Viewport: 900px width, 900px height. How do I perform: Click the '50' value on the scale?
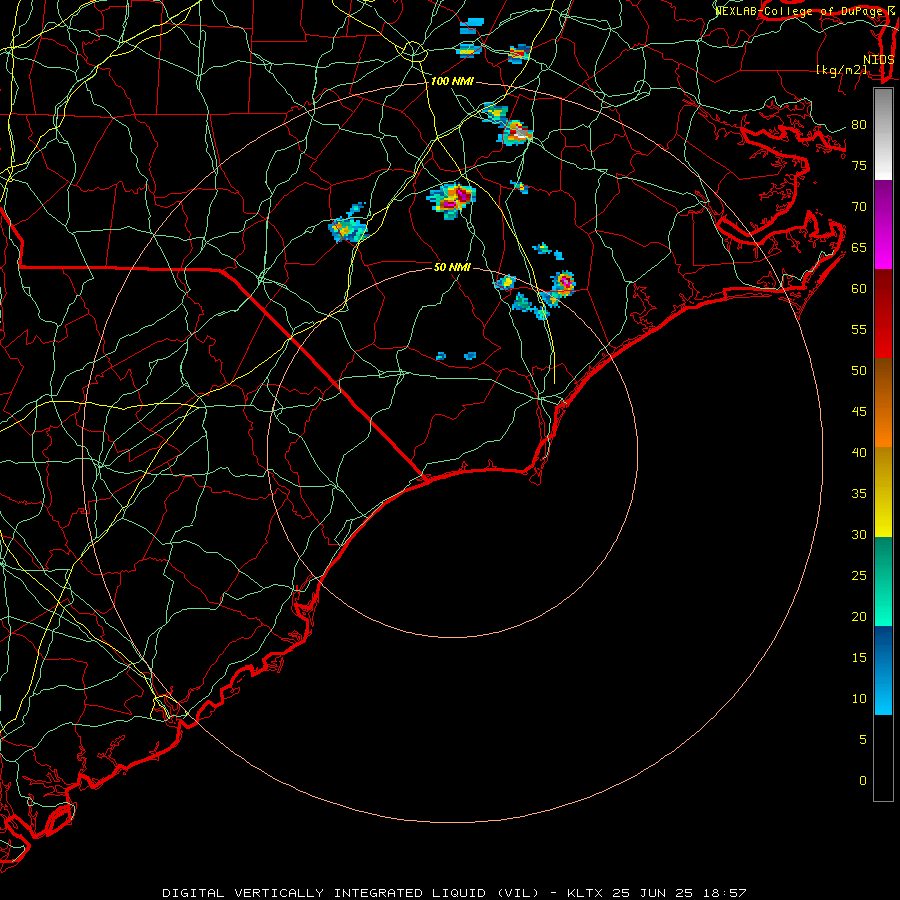coord(859,370)
